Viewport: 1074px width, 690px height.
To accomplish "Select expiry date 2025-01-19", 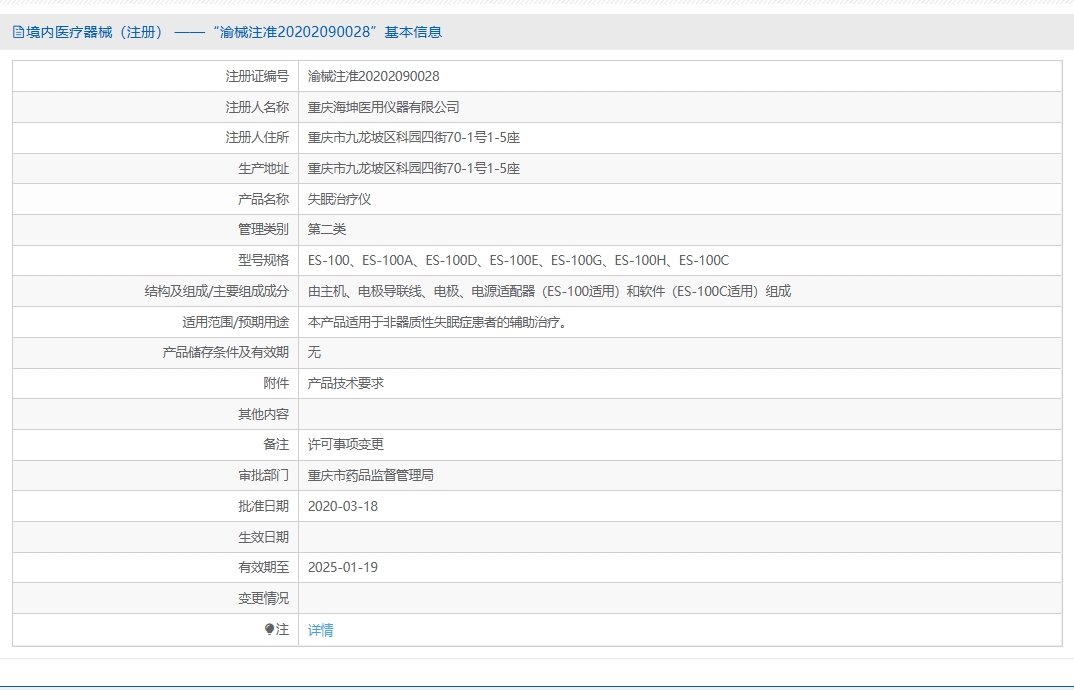I will coord(342,567).
